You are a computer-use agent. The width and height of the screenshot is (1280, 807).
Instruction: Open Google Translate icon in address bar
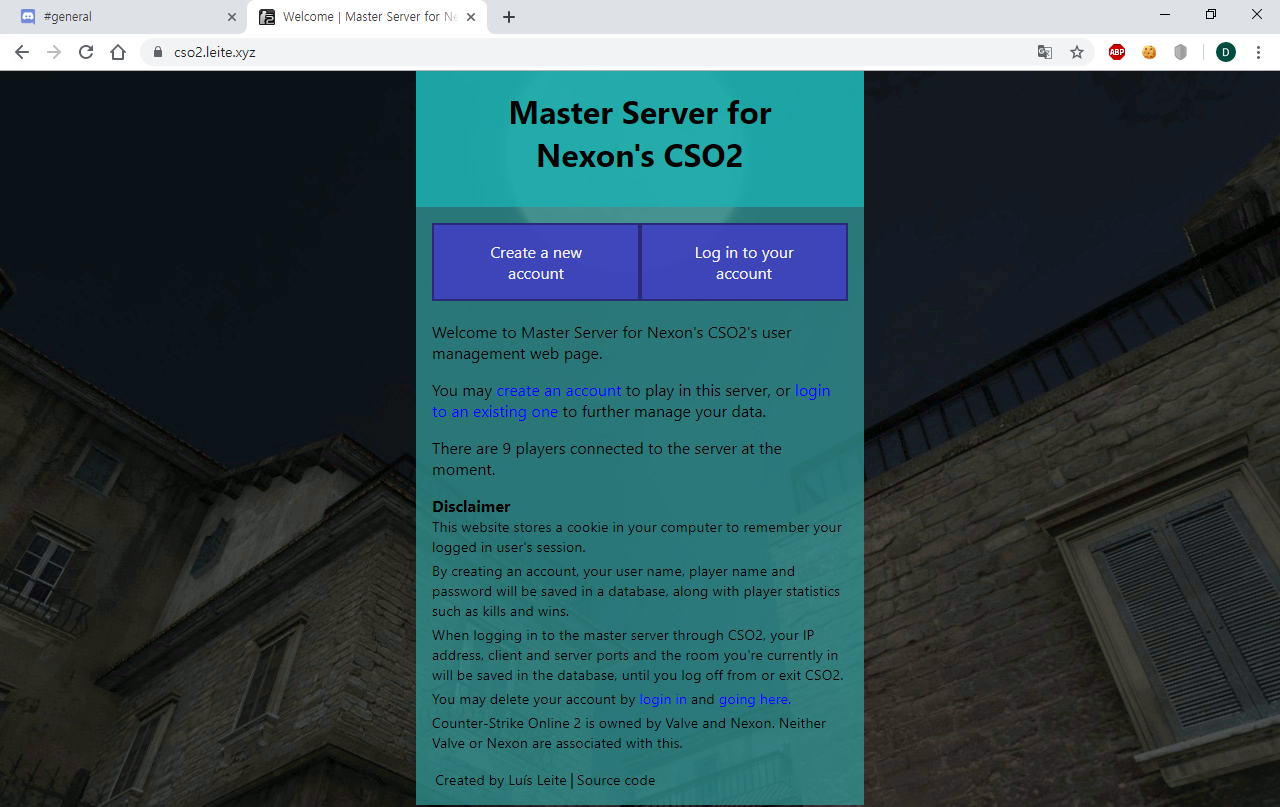tap(1045, 51)
